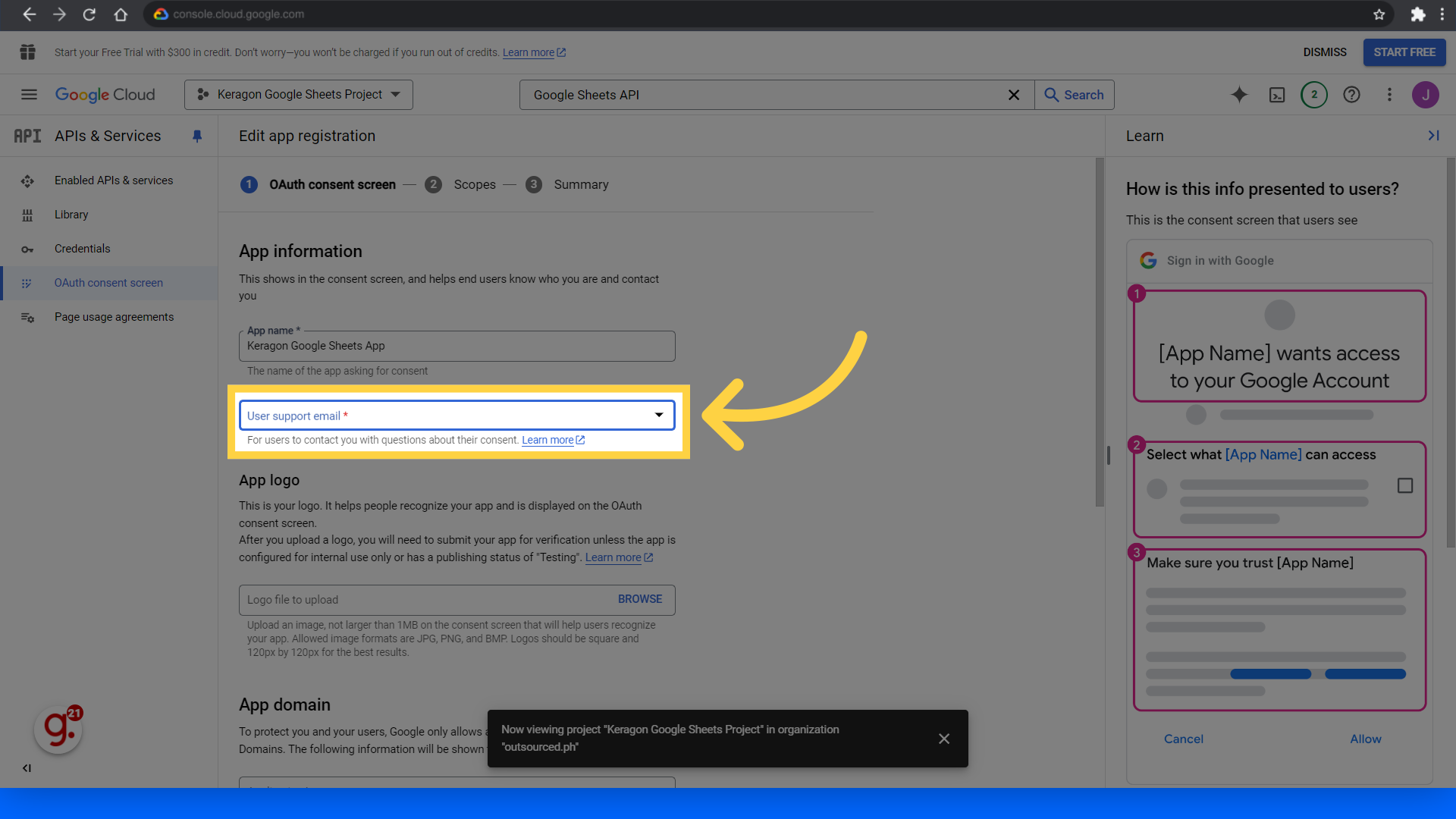This screenshot has height=819, width=1456.
Task: Open Chrome three-dot menu
Action: [x=1442, y=14]
